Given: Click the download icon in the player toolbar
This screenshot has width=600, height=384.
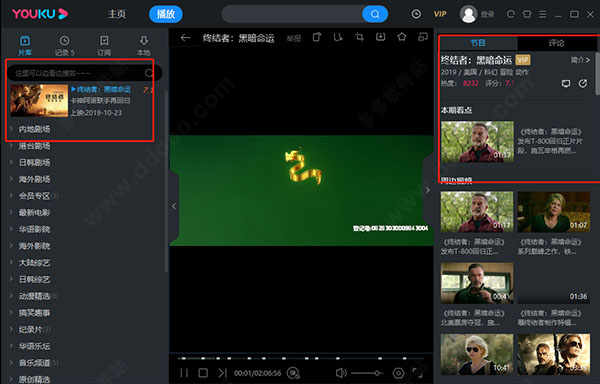Looking at the screenshot, I should [x=380, y=37].
